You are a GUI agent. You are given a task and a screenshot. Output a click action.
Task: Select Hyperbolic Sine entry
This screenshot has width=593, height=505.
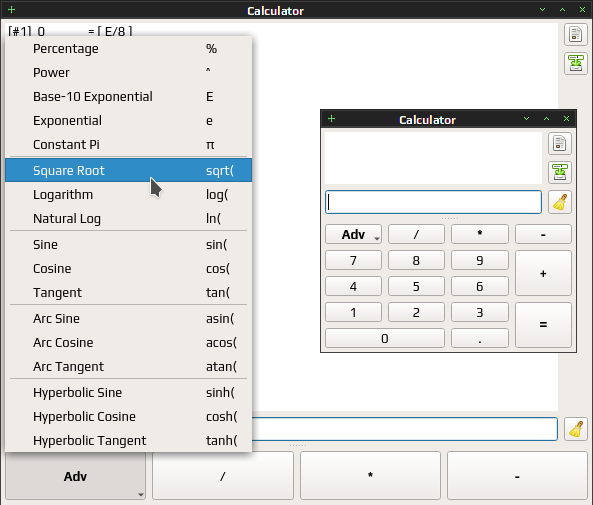(128, 392)
